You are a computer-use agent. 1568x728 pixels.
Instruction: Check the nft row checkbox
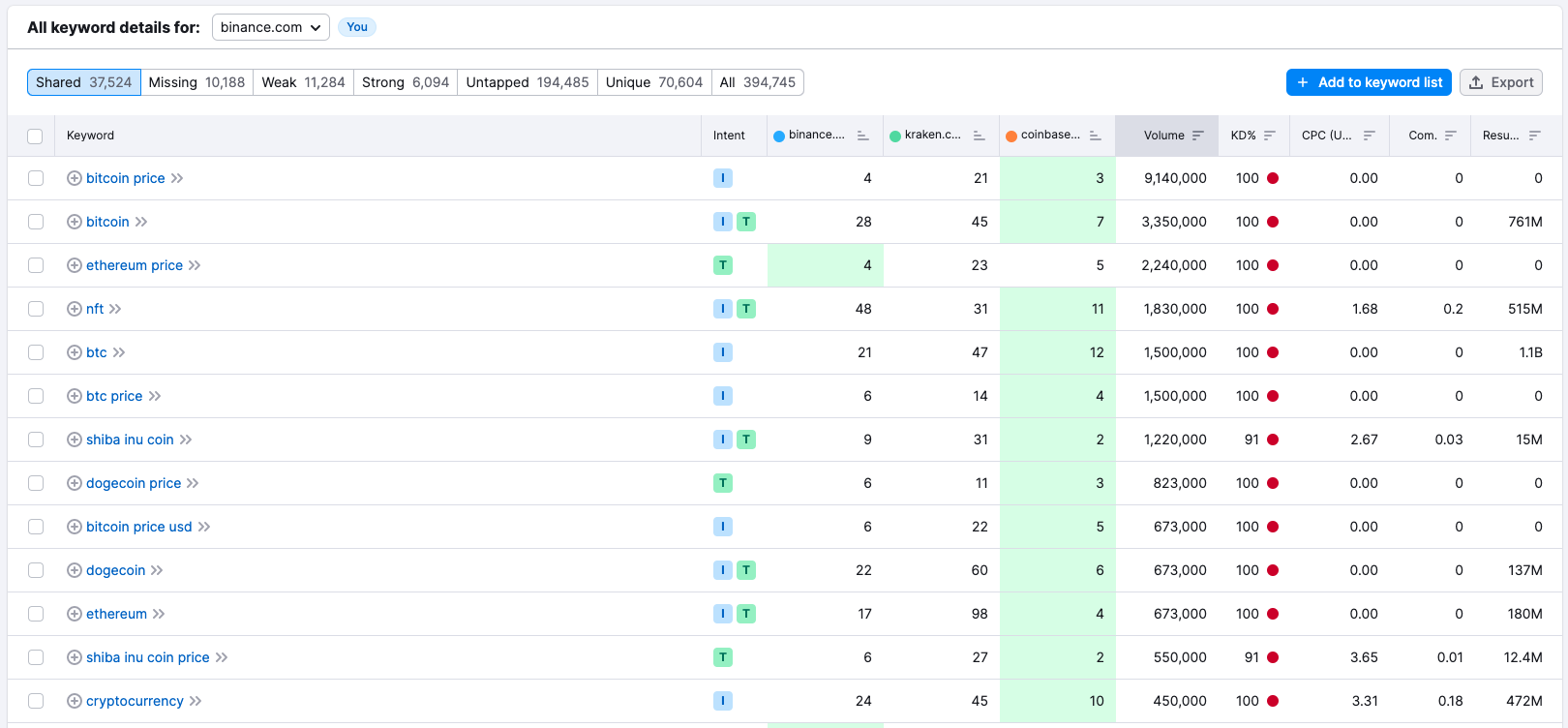(x=36, y=309)
